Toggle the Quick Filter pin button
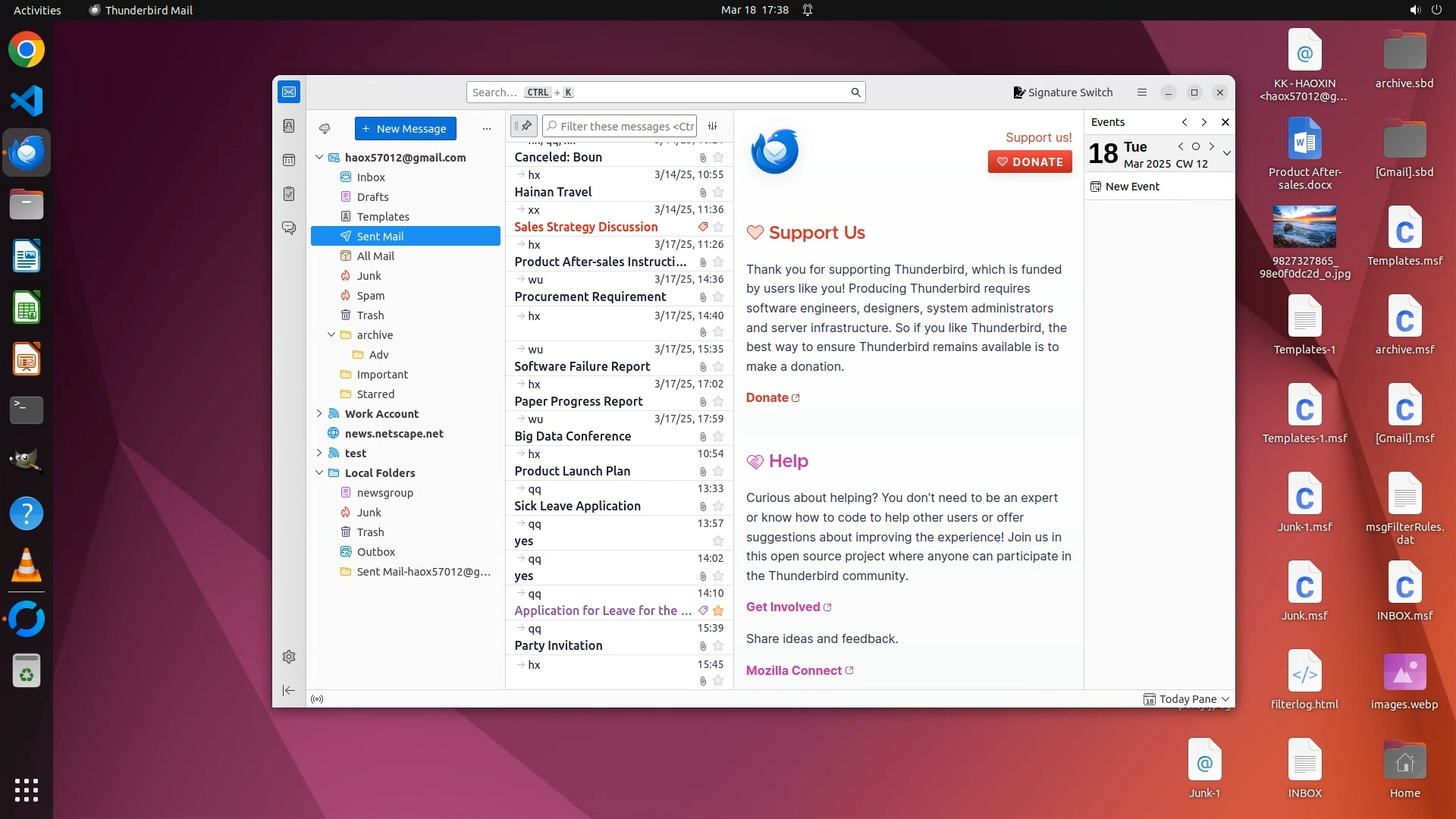Screen dimensions: 1456x819 (524, 126)
